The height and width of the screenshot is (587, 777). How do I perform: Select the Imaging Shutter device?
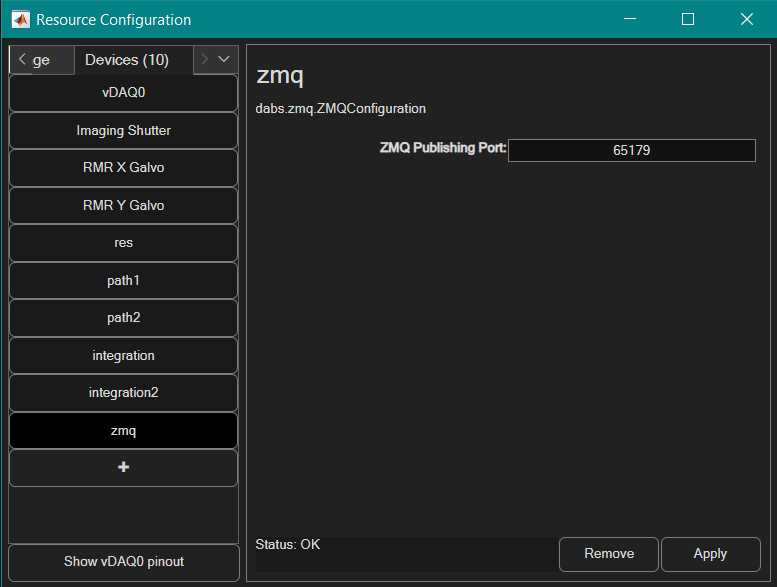[x=123, y=130]
